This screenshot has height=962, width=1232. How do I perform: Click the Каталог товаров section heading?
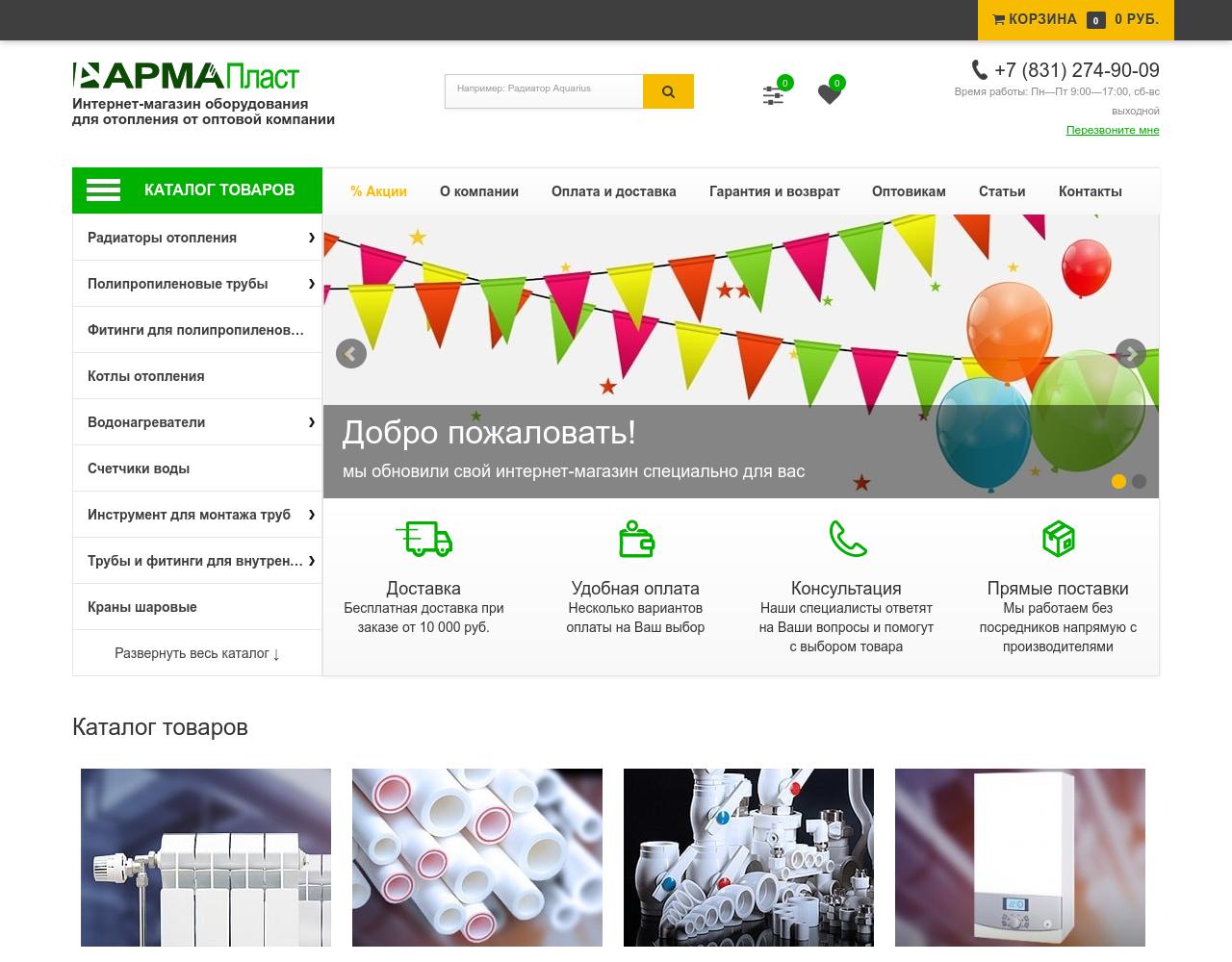click(160, 727)
